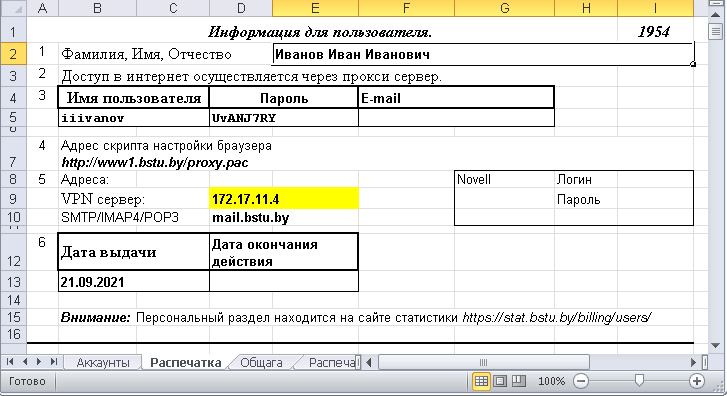This screenshot has width=727, height=396.
Task: Click the empty expiry date cell
Action: [284, 281]
